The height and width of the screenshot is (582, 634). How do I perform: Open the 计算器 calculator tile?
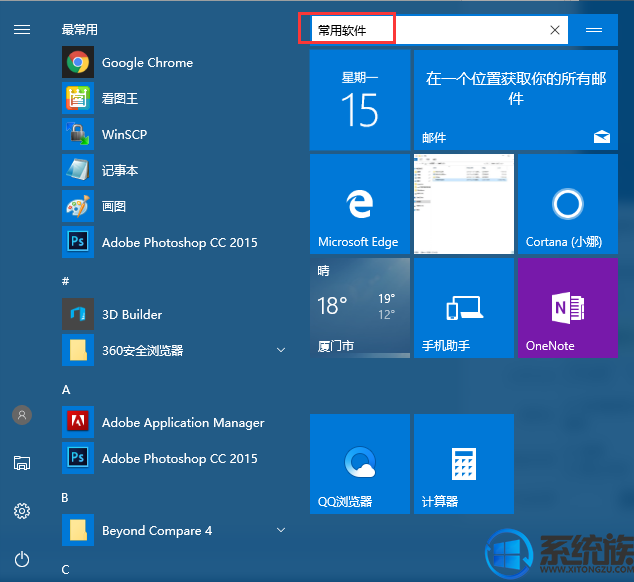pyautogui.click(x=464, y=464)
